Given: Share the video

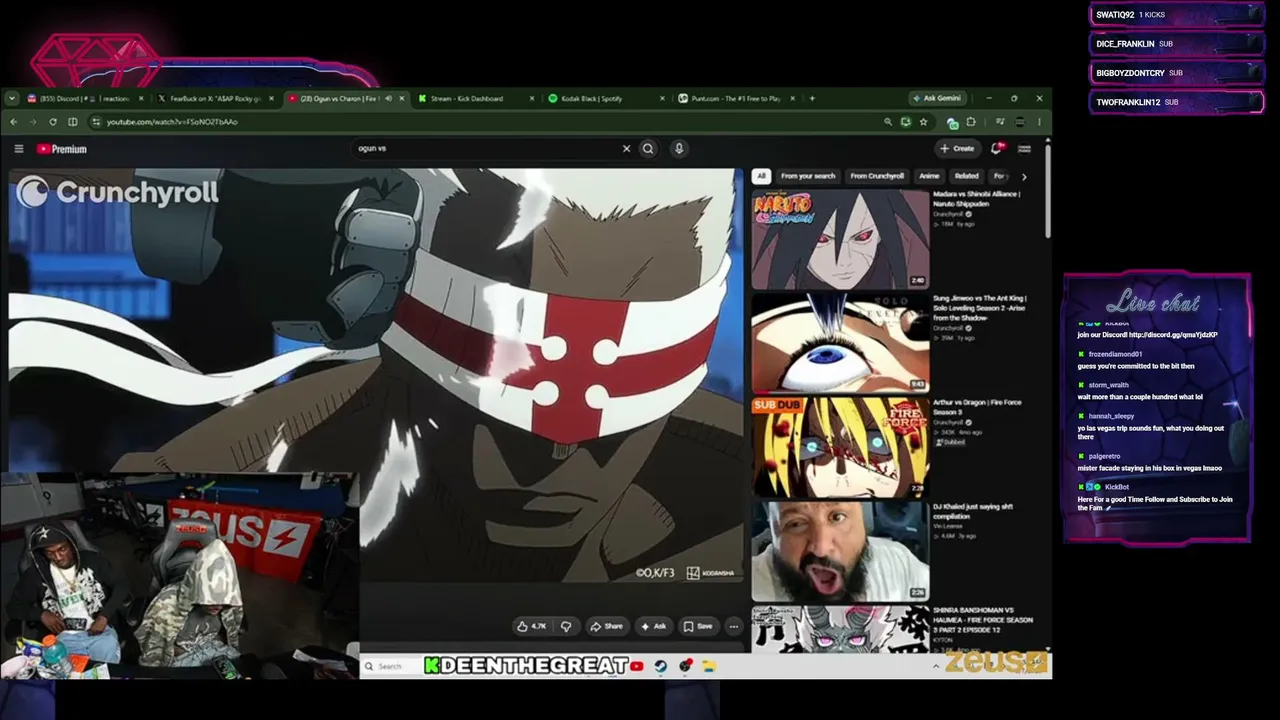Looking at the screenshot, I should coord(606,626).
